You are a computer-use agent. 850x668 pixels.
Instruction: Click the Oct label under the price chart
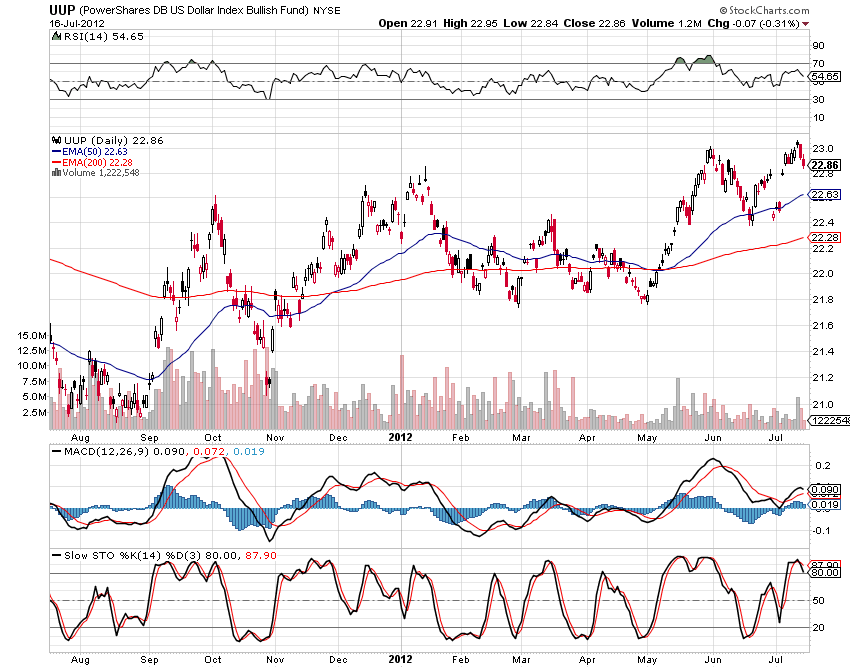pos(212,438)
